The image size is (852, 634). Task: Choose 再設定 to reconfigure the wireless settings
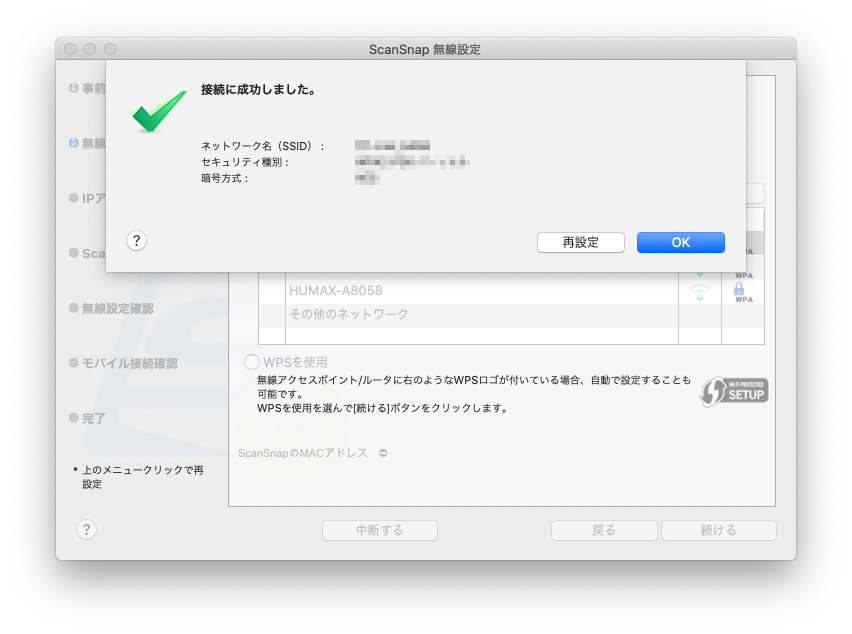point(580,242)
